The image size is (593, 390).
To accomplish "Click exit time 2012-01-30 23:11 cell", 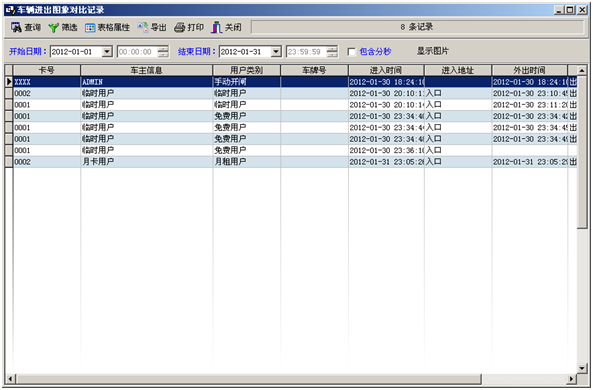I will pyautogui.click(x=529, y=104).
